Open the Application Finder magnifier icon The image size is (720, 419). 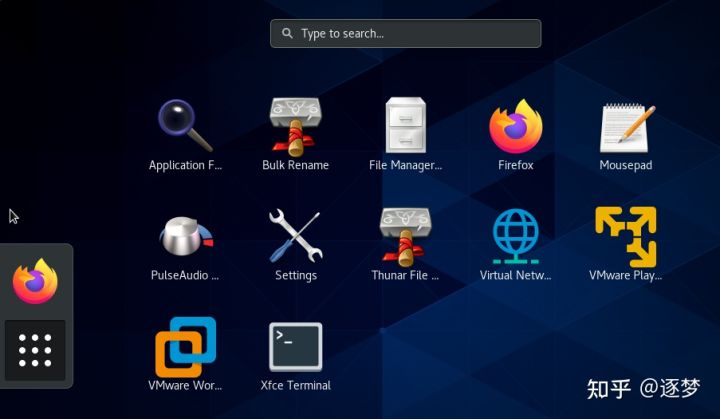coord(186,125)
